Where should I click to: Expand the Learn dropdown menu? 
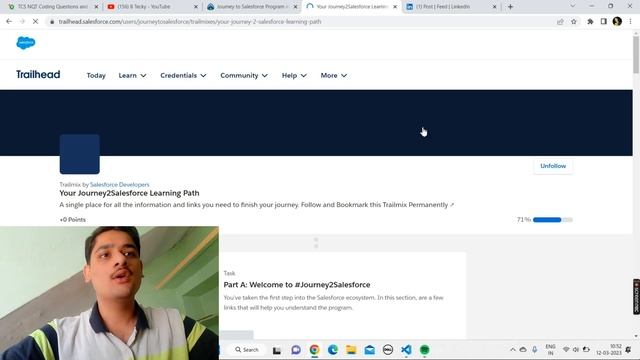coord(132,76)
